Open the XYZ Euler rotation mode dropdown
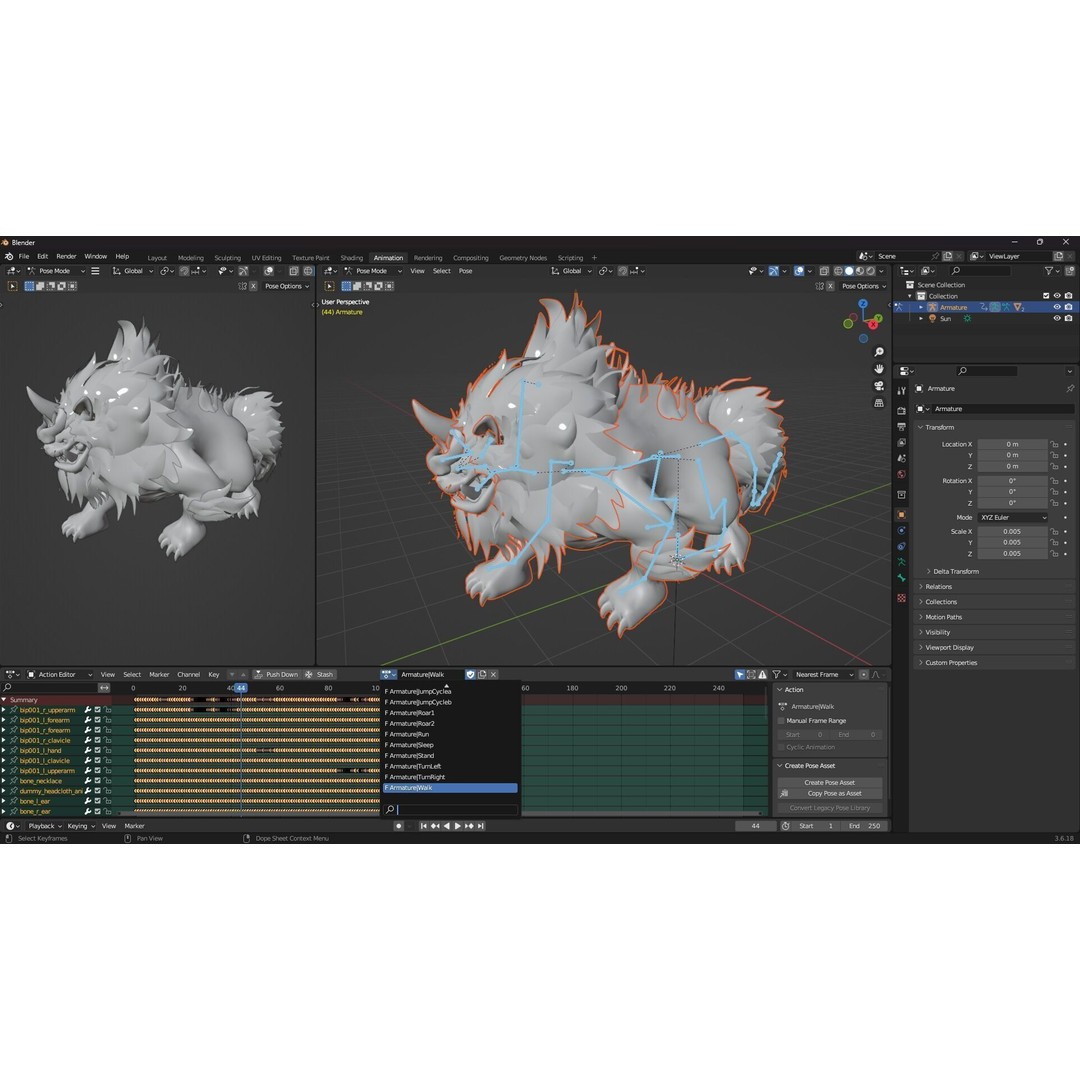The image size is (1080, 1080). pos(1012,517)
